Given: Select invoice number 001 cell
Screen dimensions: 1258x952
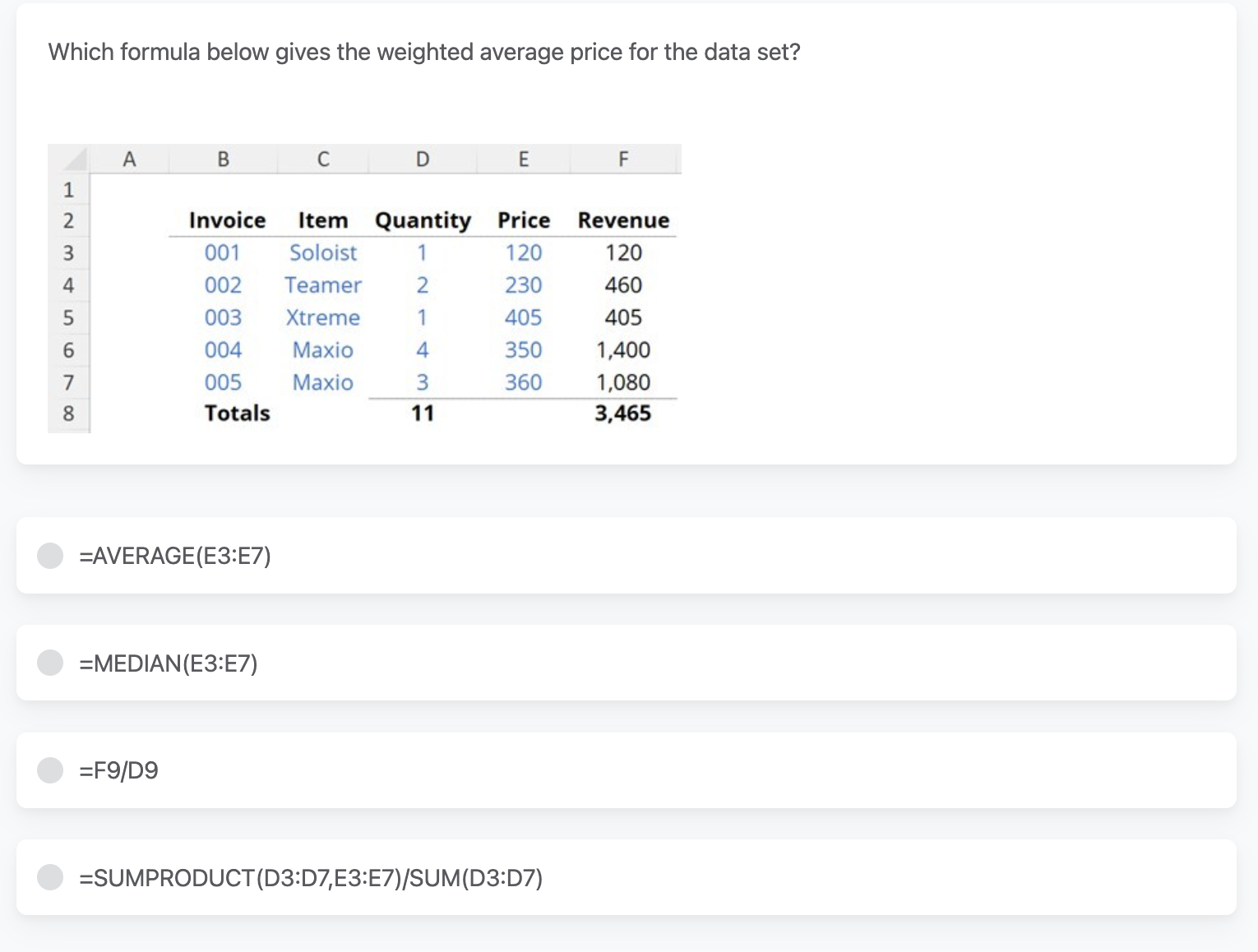Looking at the screenshot, I should click(223, 252).
